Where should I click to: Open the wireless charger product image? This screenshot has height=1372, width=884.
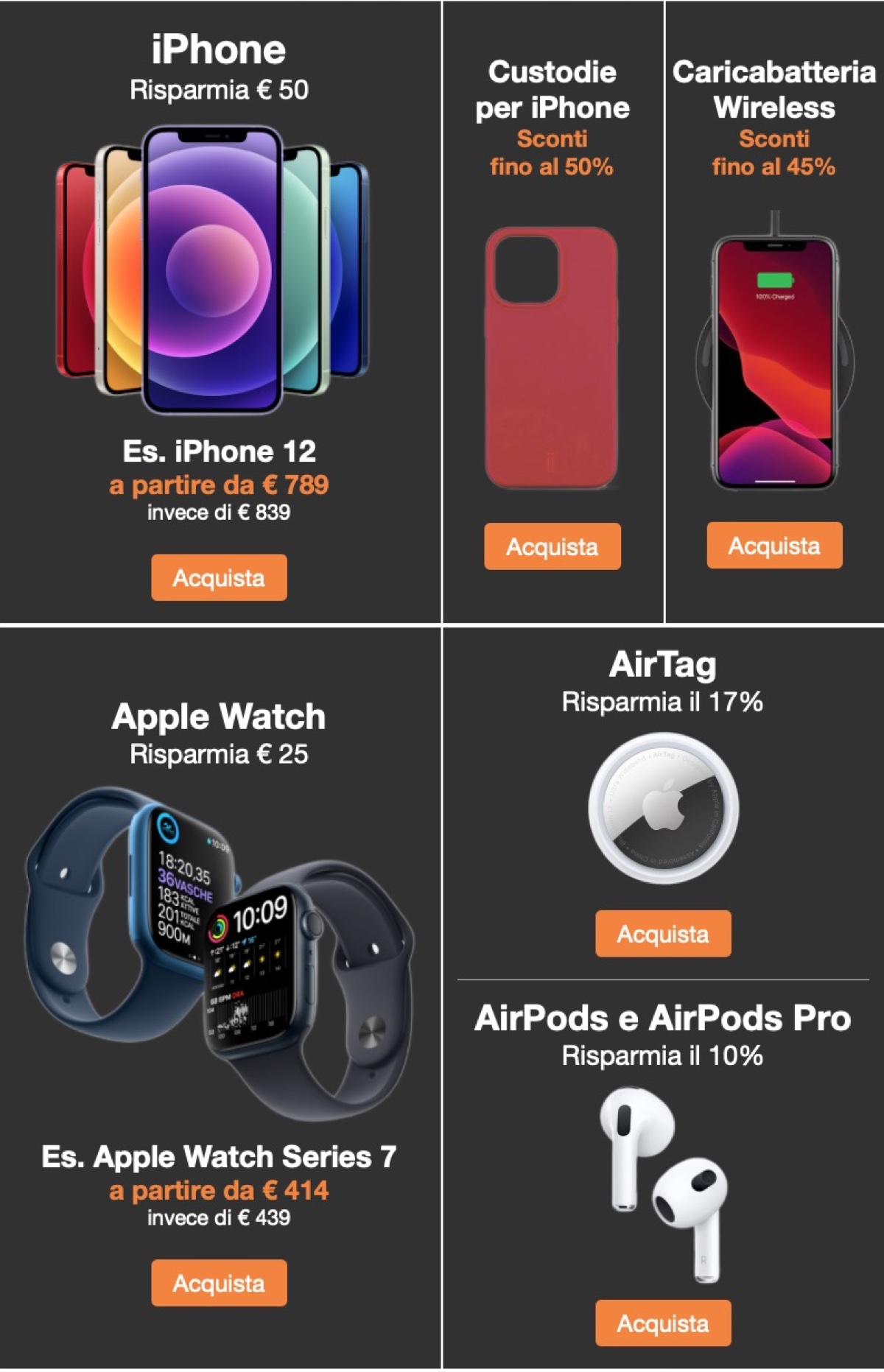tap(774, 352)
